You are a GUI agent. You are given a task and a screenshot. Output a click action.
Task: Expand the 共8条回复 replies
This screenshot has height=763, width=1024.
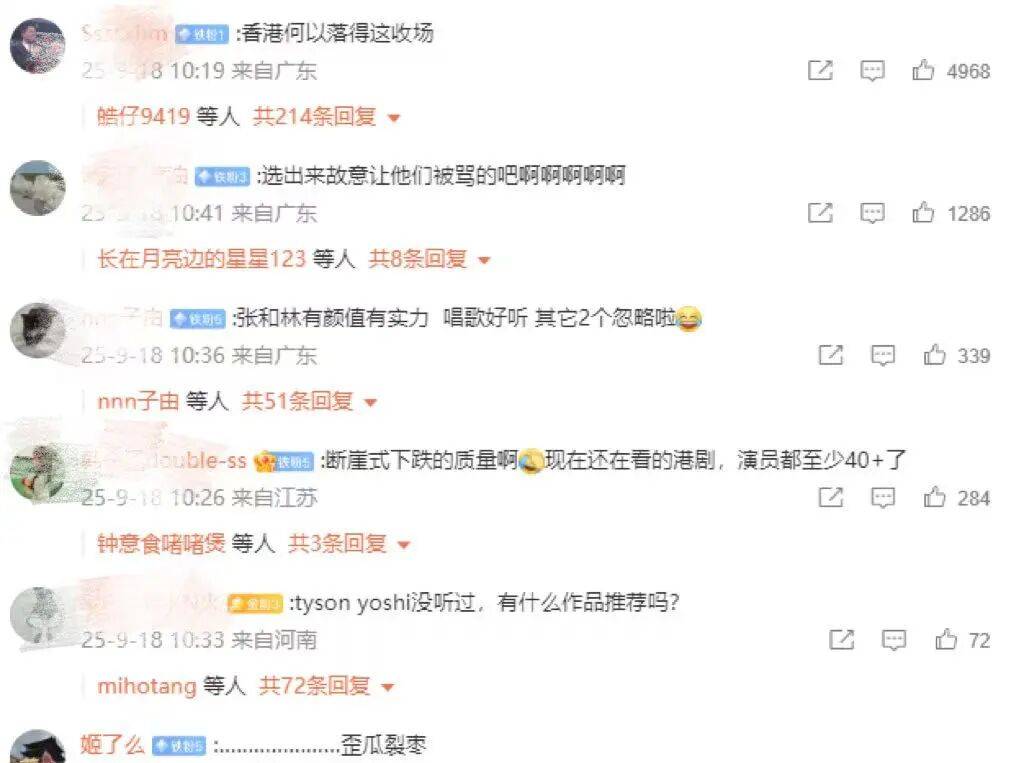pyautogui.click(x=429, y=259)
